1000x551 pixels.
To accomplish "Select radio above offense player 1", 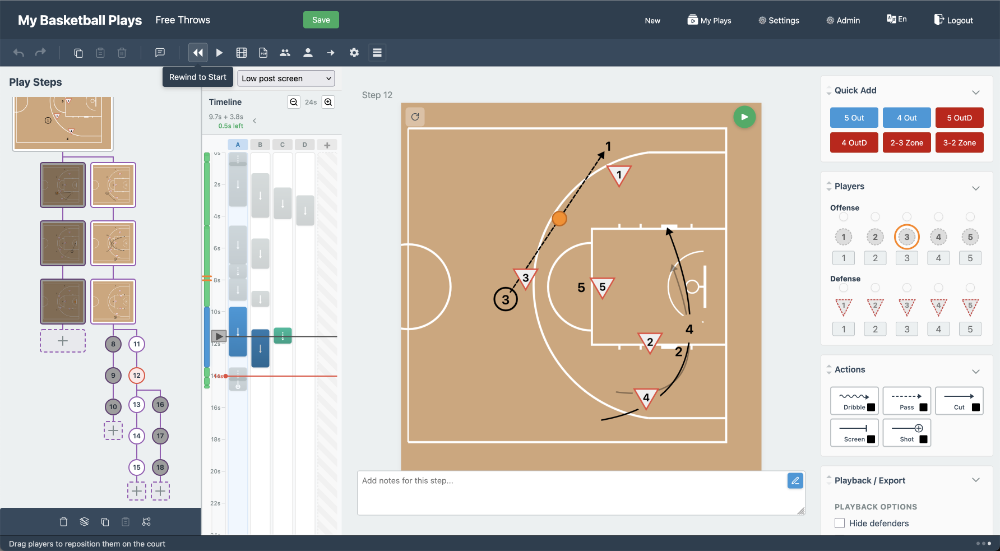I will tap(844, 217).
